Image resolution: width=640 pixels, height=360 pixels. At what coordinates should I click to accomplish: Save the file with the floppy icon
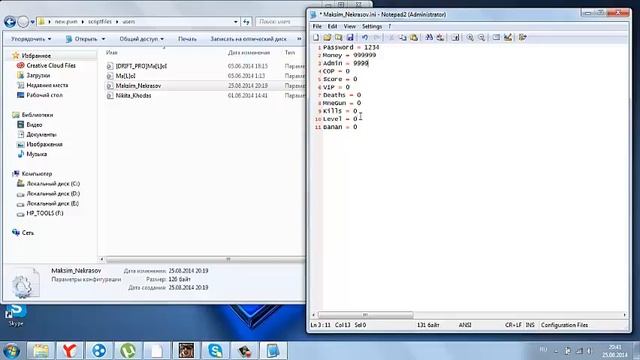coord(350,38)
